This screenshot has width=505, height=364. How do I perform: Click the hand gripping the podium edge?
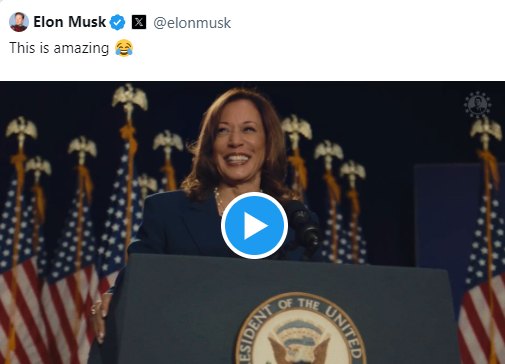pos(99,318)
